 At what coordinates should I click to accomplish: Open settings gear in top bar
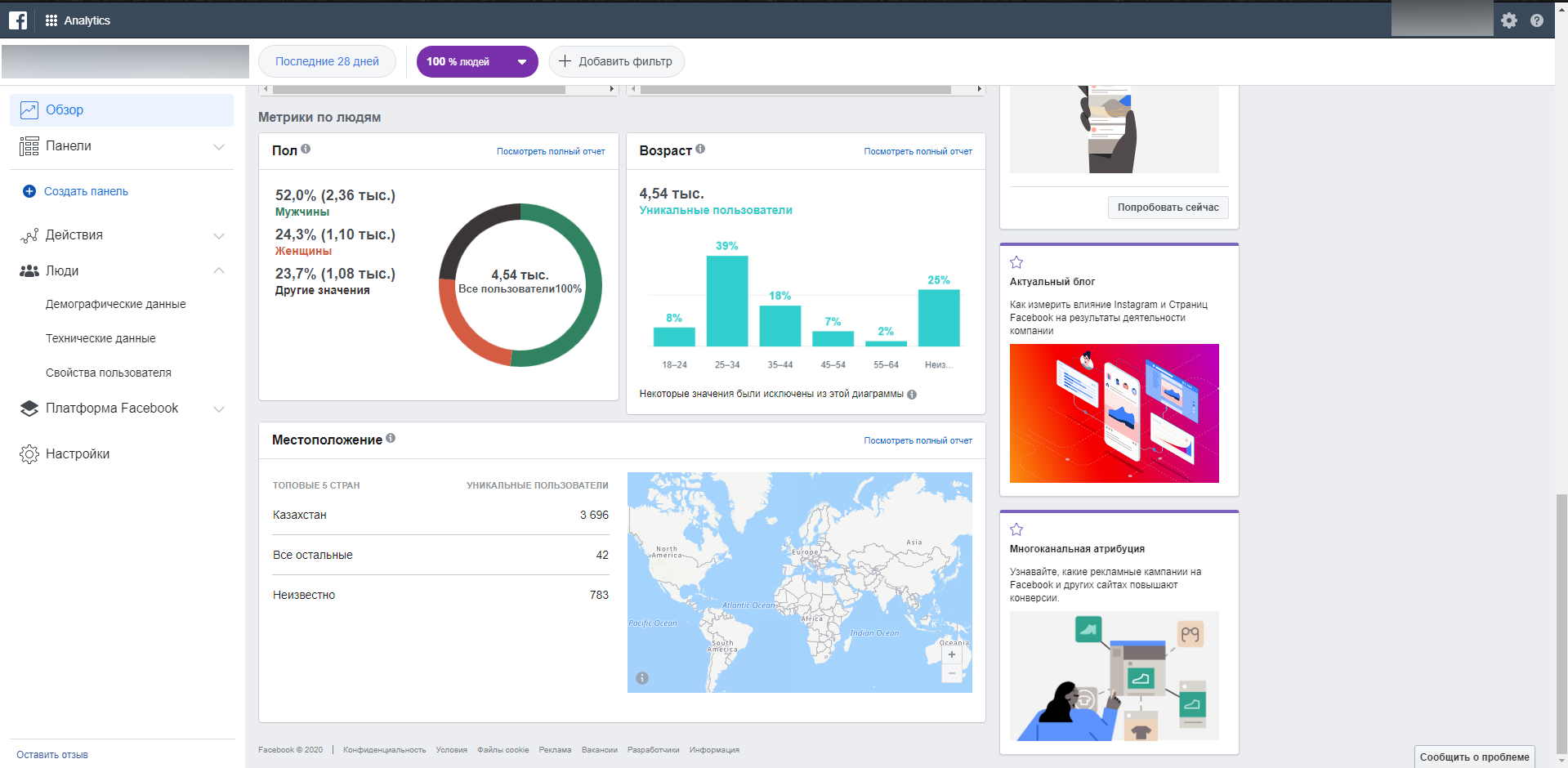[x=1508, y=20]
